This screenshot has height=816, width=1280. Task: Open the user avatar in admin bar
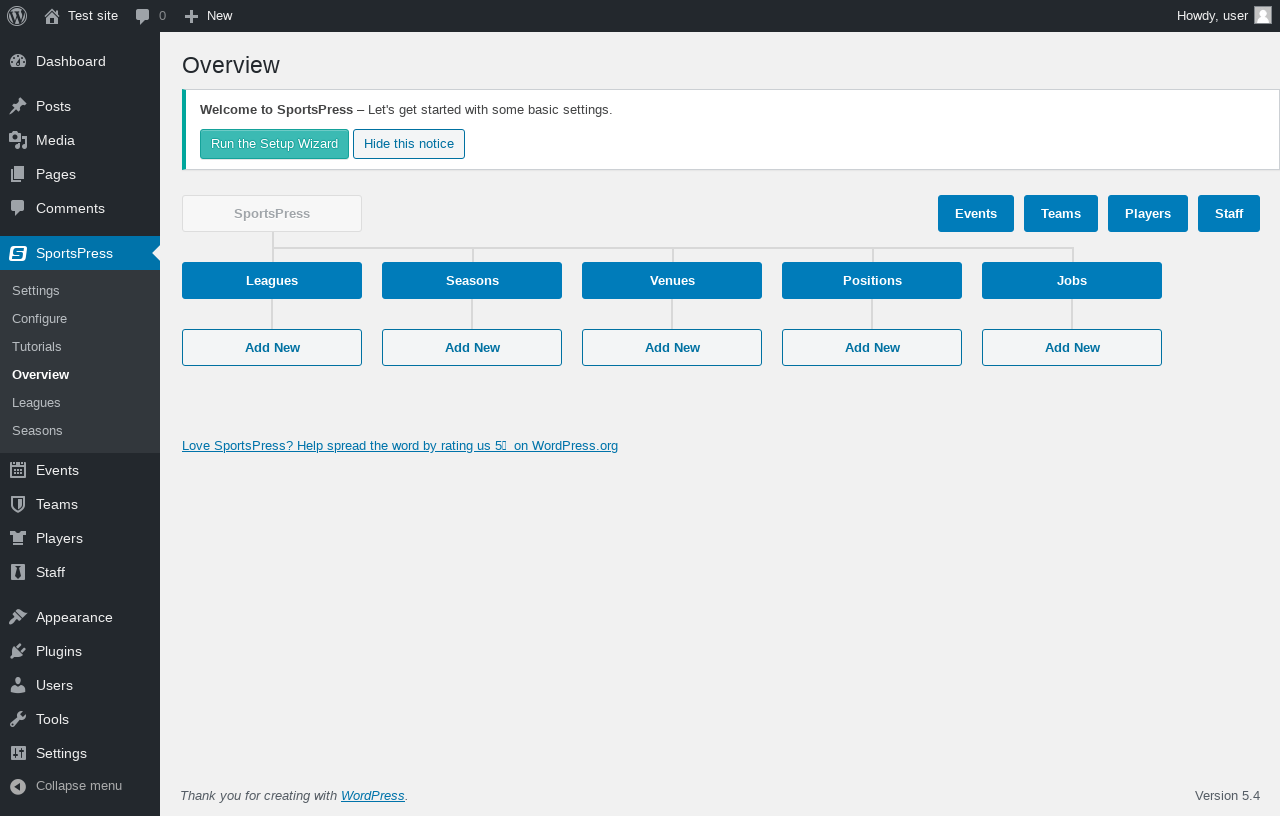[x=1263, y=15]
